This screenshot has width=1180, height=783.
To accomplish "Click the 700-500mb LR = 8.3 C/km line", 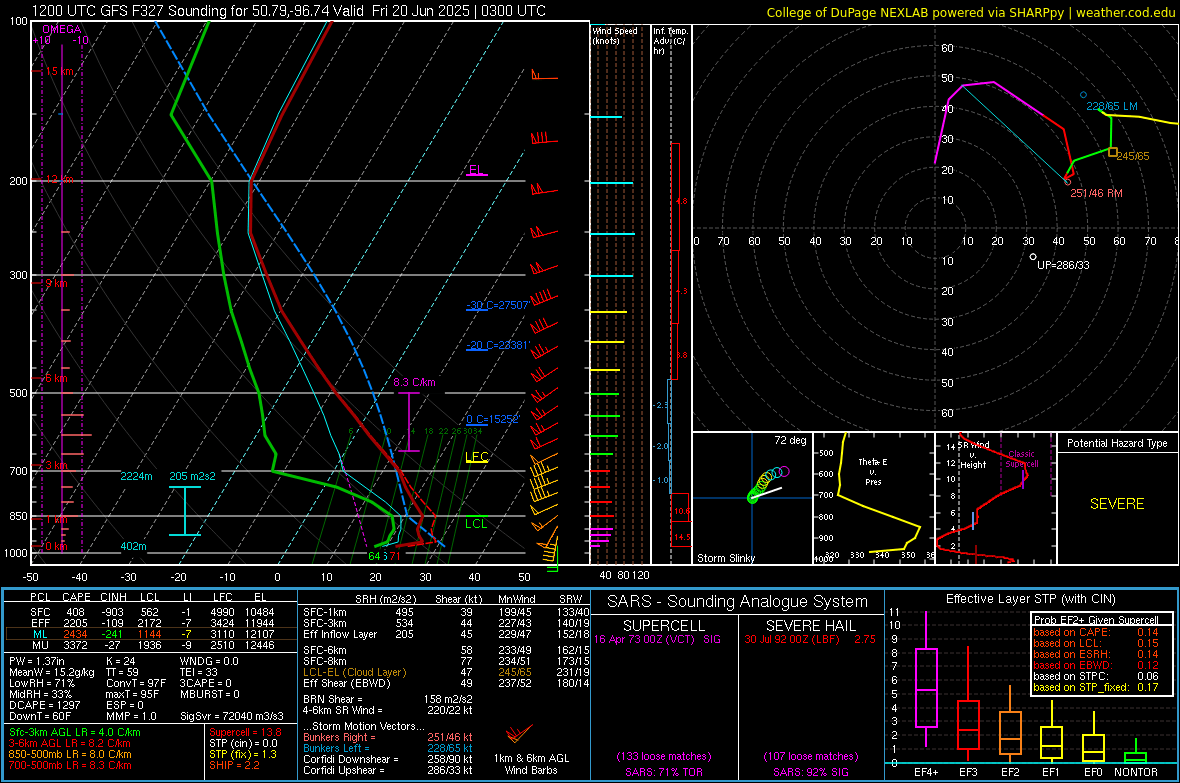I will [70, 765].
